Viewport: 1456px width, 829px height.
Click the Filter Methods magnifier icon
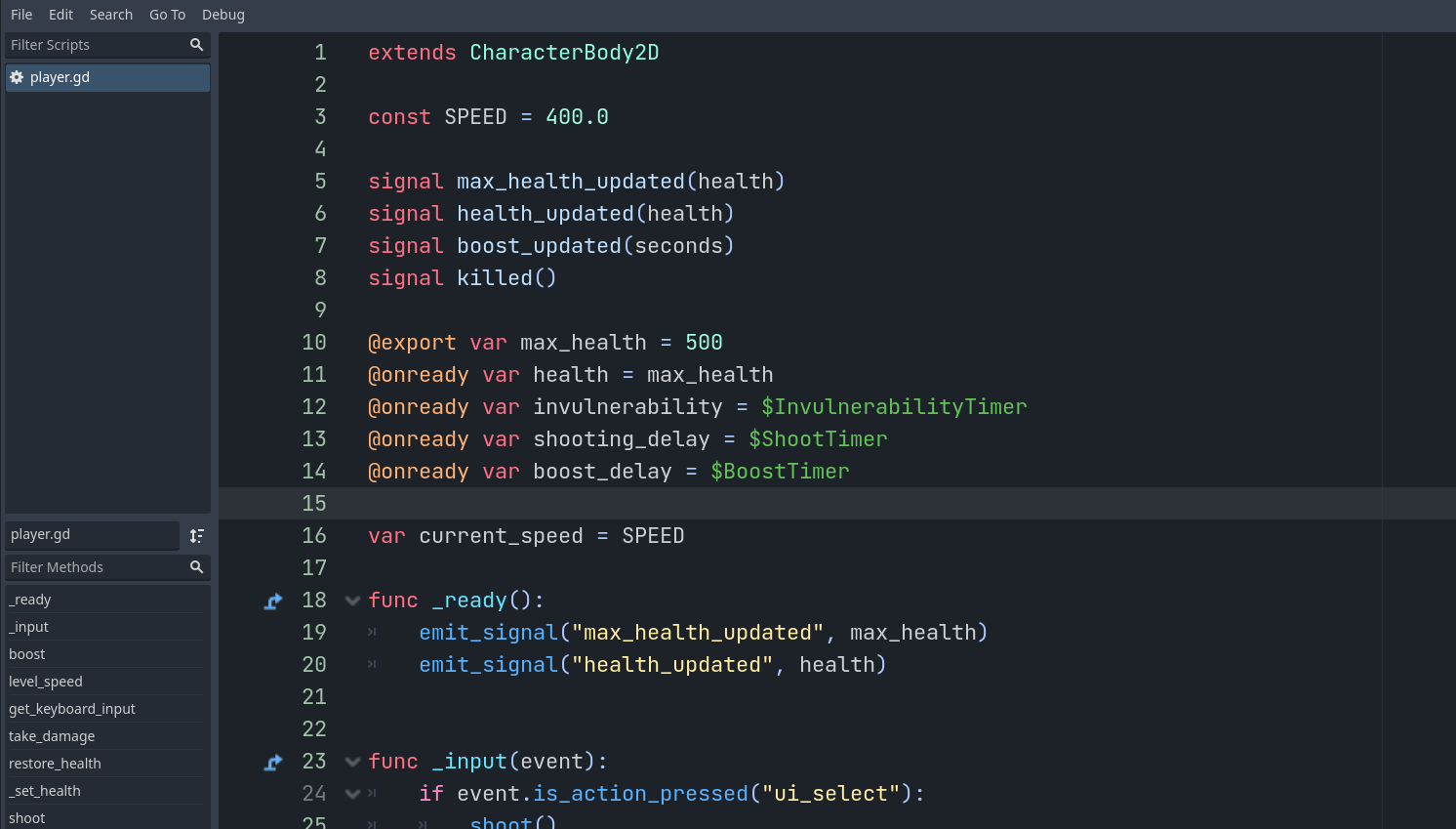click(x=196, y=567)
